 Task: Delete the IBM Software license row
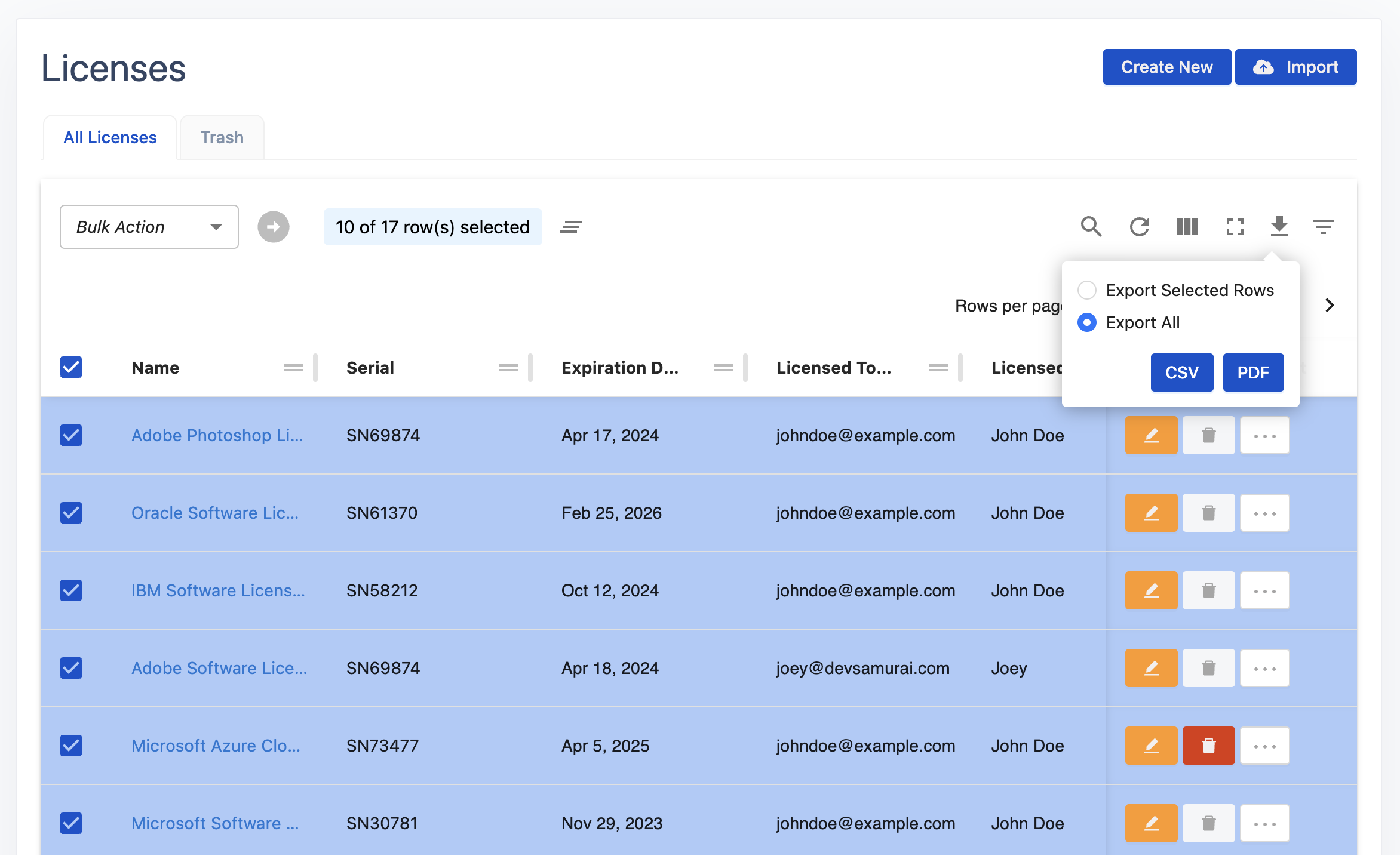pos(1208,590)
